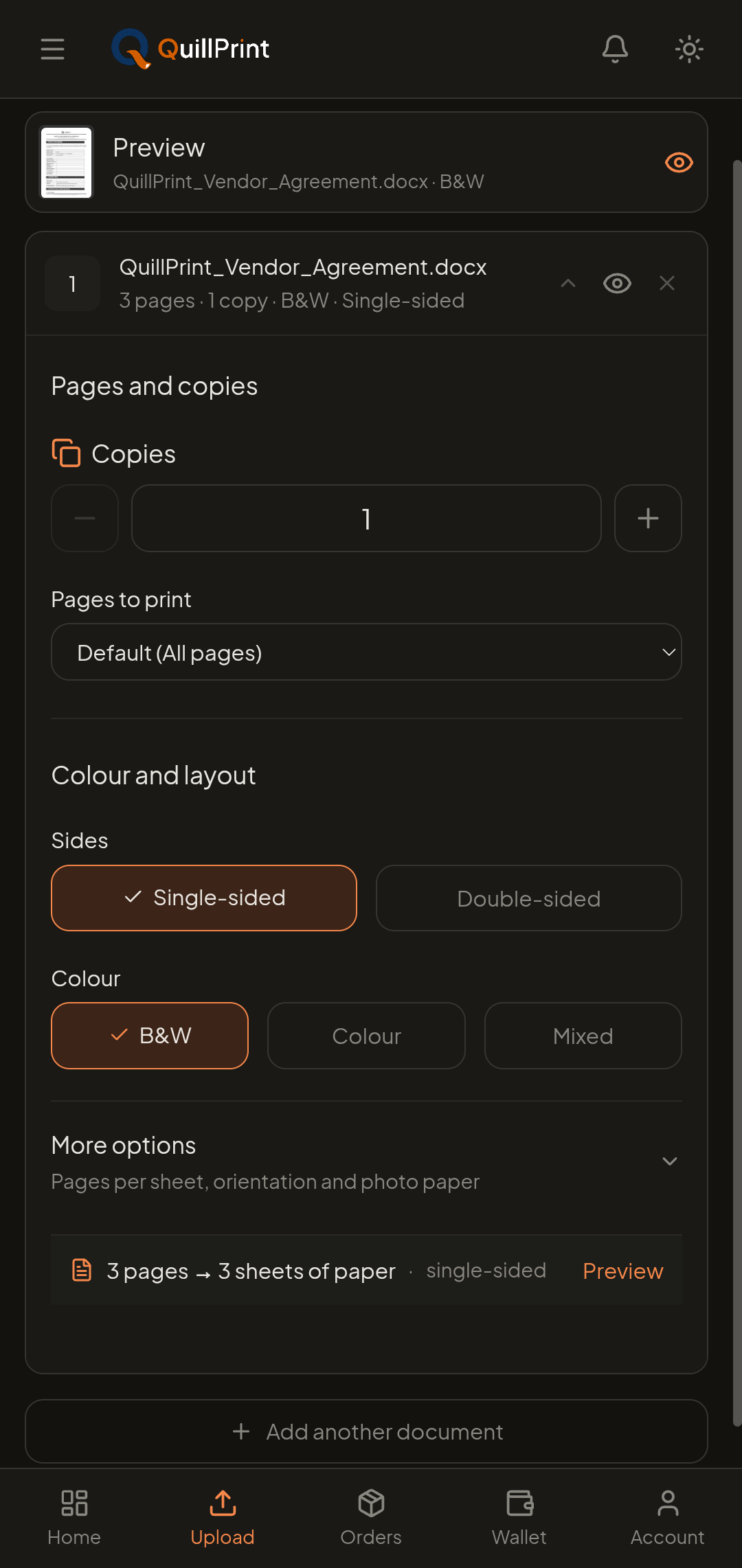Open the Pages to print dropdown
Viewport: 742px width, 1568px height.
[x=366, y=652]
